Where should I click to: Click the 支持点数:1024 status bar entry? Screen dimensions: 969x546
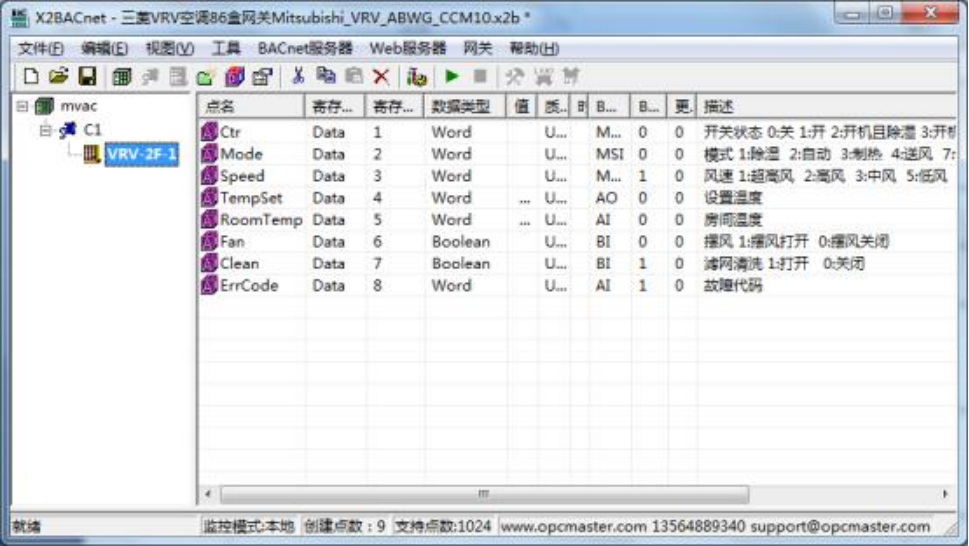pos(442,526)
